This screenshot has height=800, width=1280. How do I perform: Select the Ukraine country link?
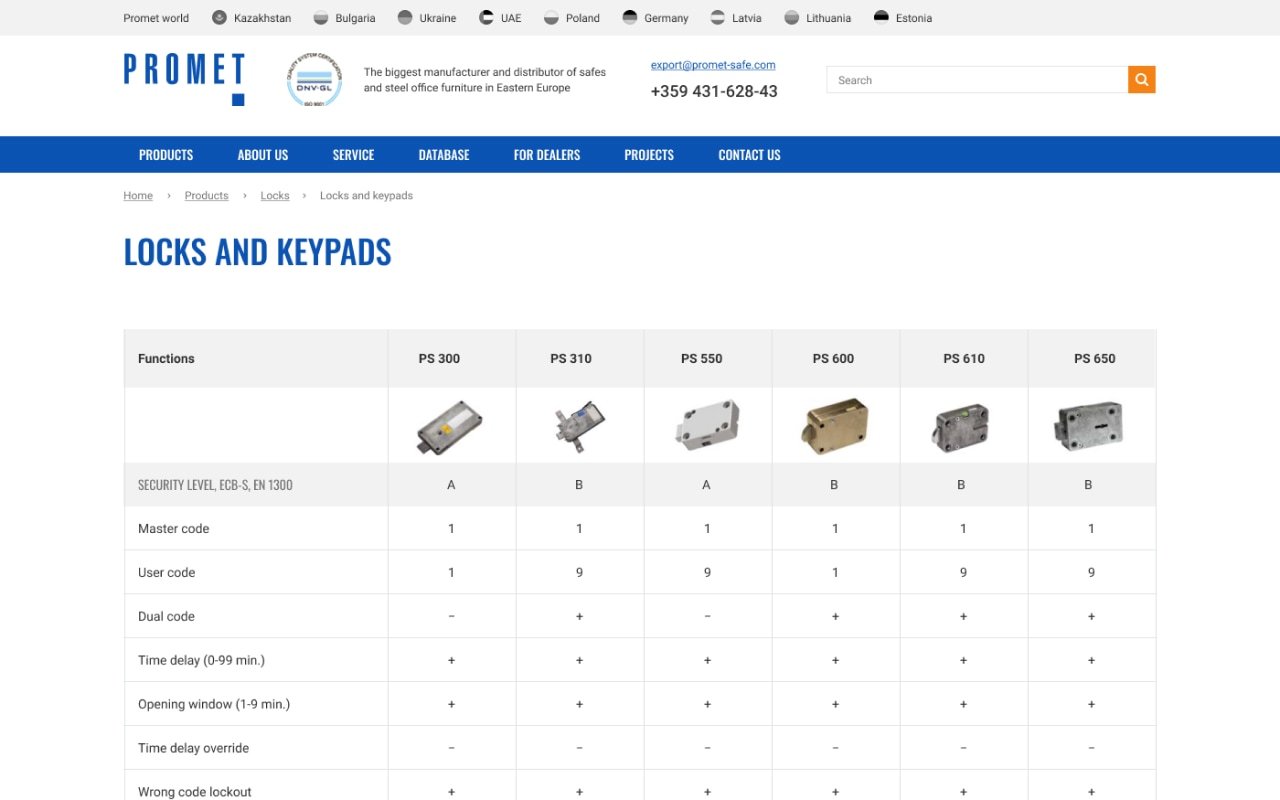click(438, 18)
